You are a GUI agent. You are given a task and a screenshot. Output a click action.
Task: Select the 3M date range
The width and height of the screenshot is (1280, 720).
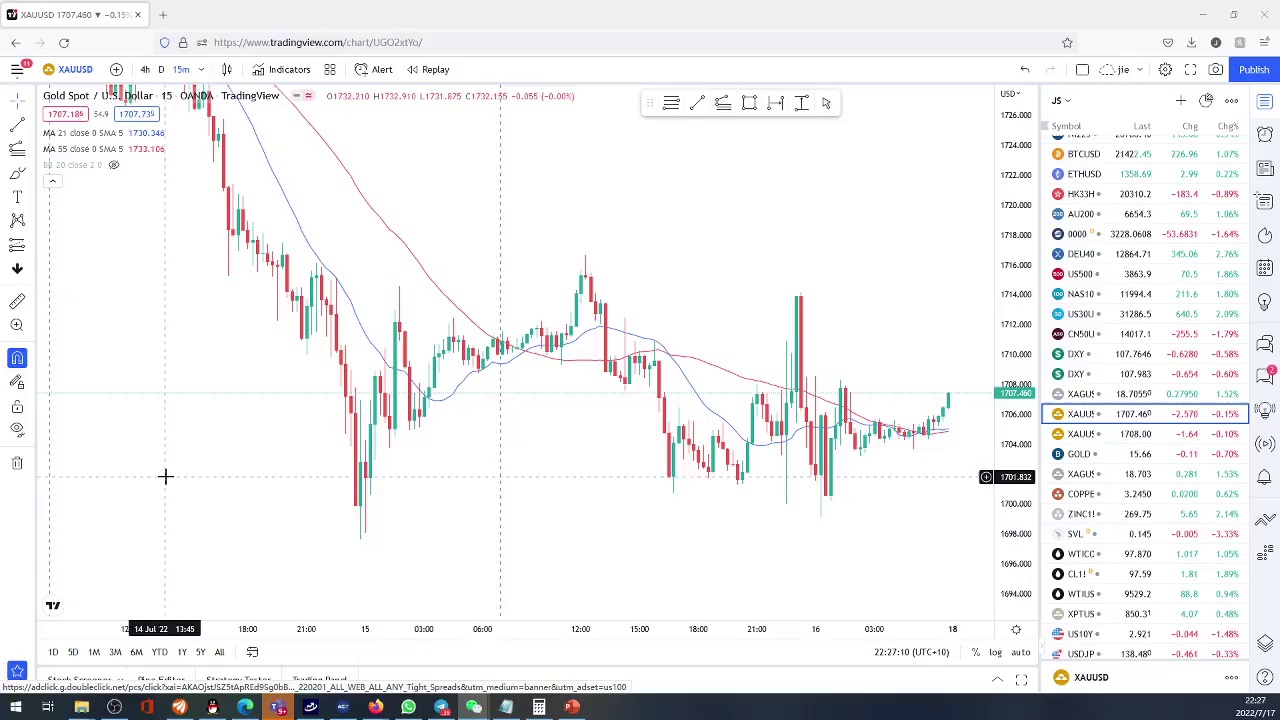point(115,652)
